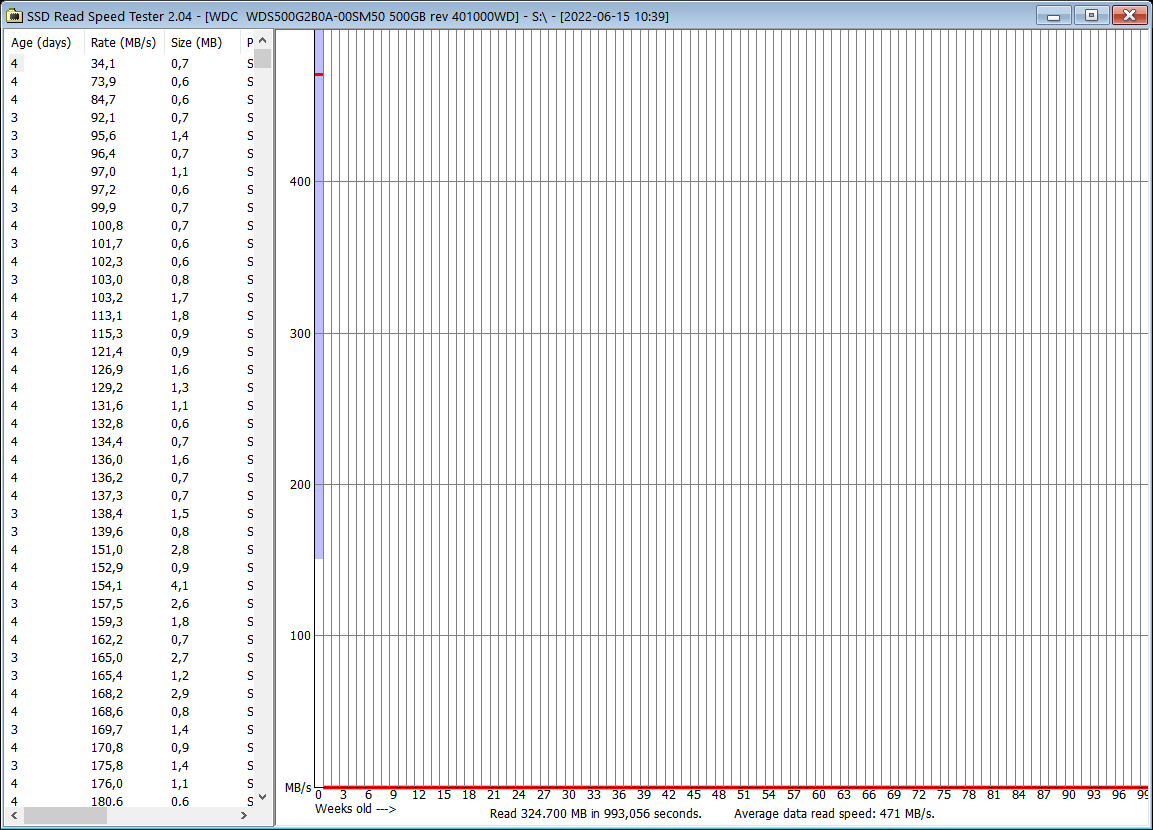Viewport: 1153px width, 830px height.
Task: Click the up arrow on the list scrollbar
Action: click(261, 41)
